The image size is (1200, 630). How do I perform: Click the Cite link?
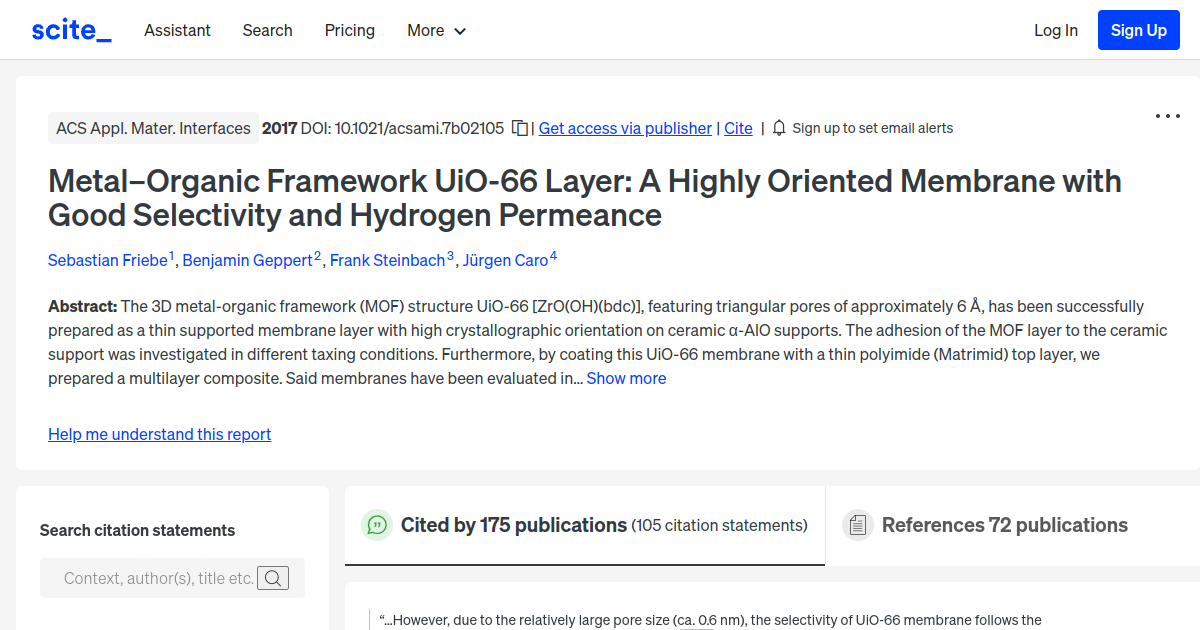[738, 128]
